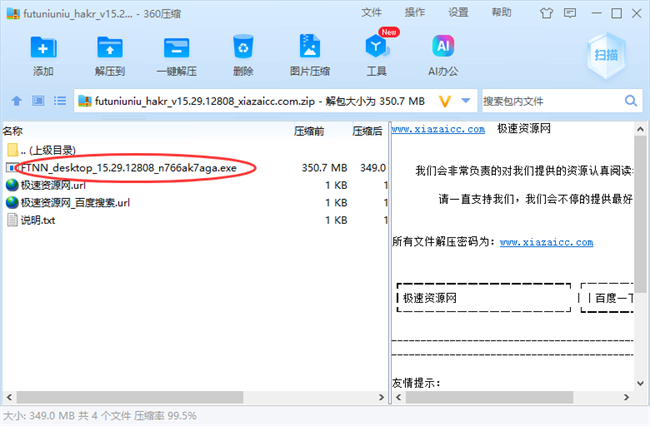Switch to the icon view mode button
This screenshot has height=426, width=650.
click(38, 101)
